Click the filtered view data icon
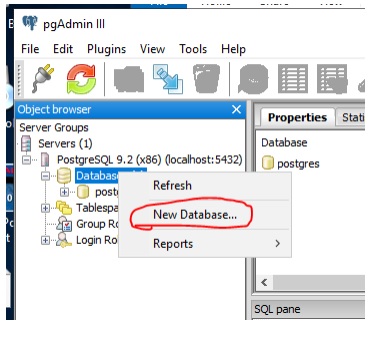Viewport: 391px width, 363px height. tap(332, 79)
